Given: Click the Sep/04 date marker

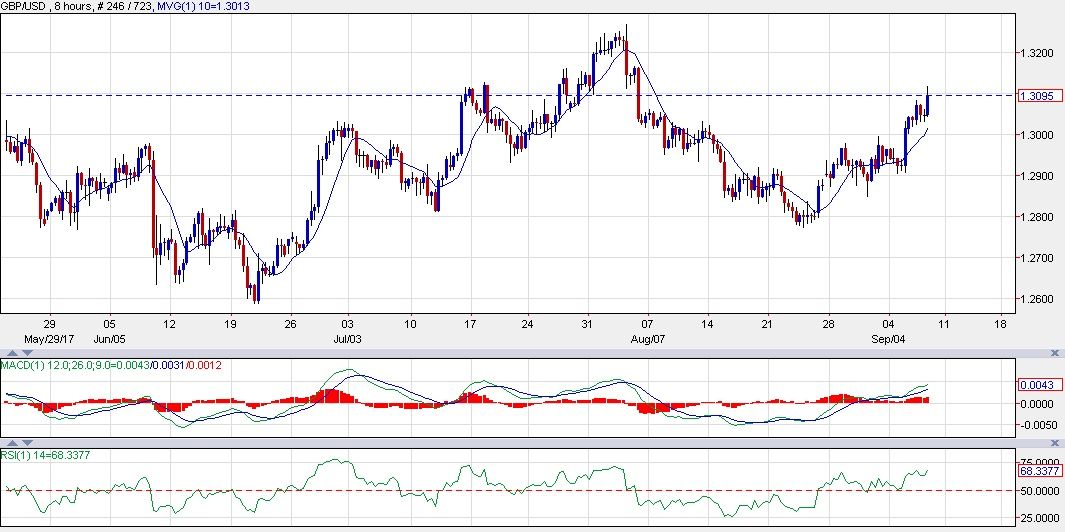Looking at the screenshot, I should (x=888, y=338).
